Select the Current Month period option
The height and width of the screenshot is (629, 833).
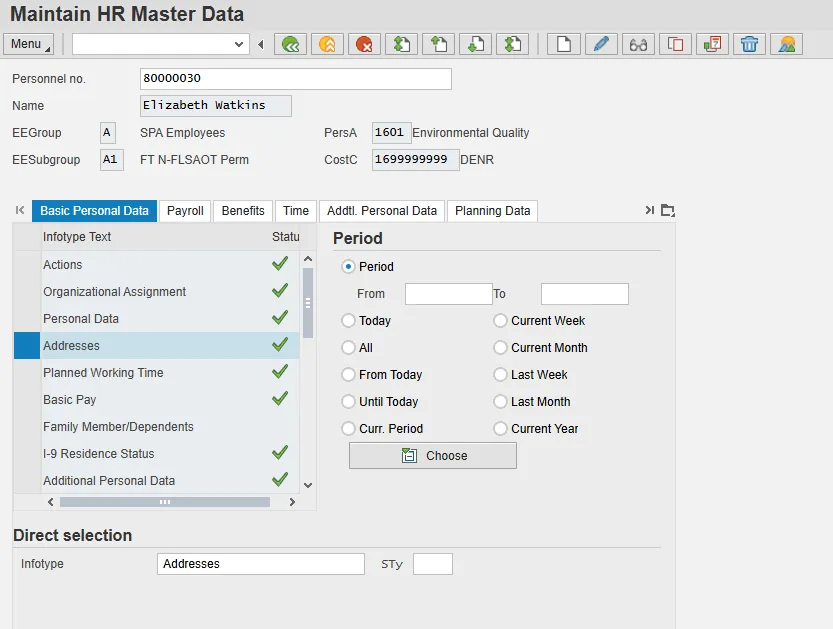pos(501,348)
